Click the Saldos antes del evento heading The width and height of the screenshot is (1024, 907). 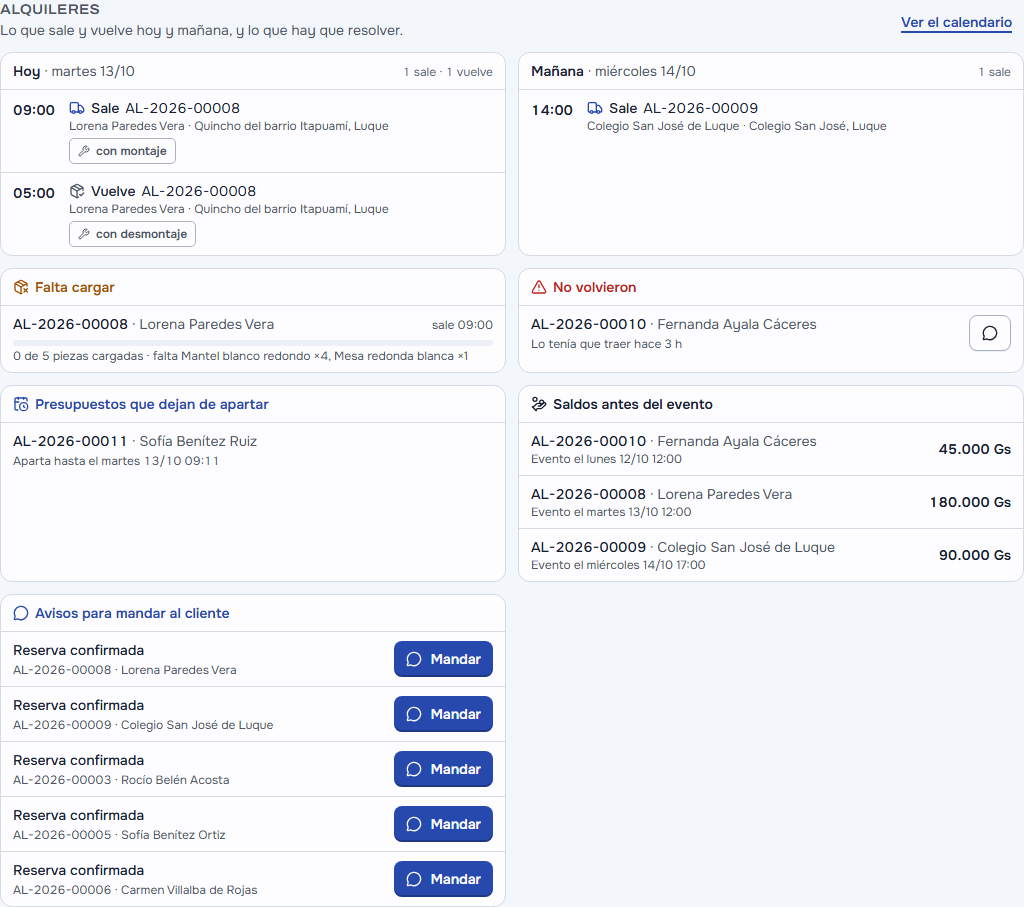click(633, 404)
